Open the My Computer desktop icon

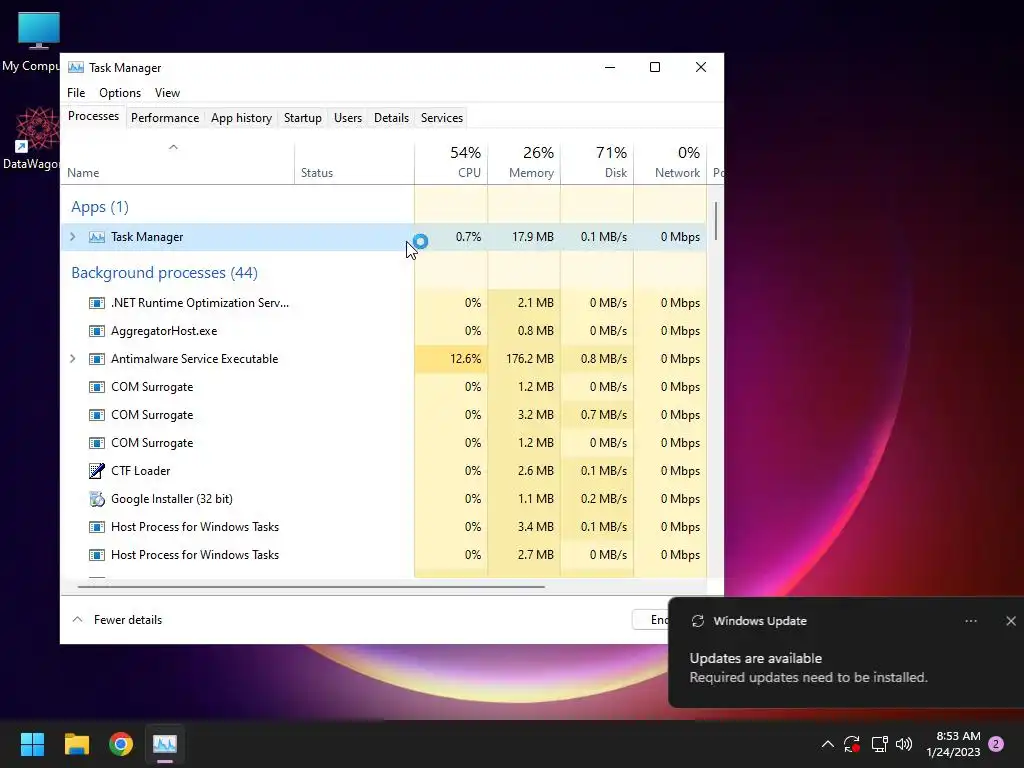tap(38, 31)
